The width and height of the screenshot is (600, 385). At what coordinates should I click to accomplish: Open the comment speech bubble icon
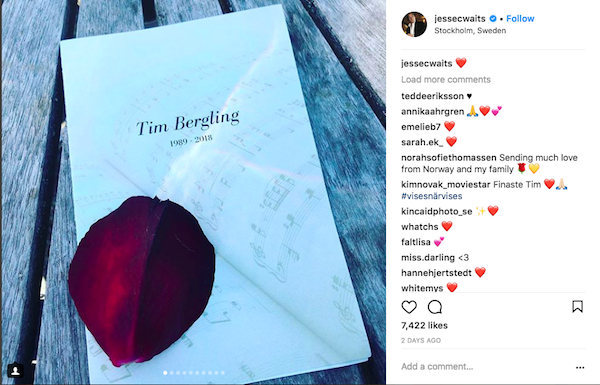pos(435,307)
